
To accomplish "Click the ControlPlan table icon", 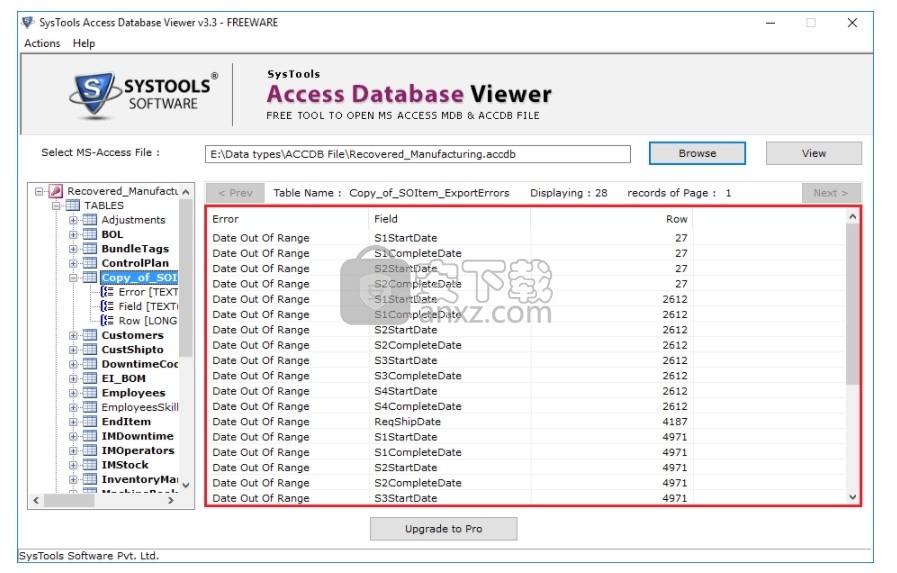I will pyautogui.click(x=90, y=263).
